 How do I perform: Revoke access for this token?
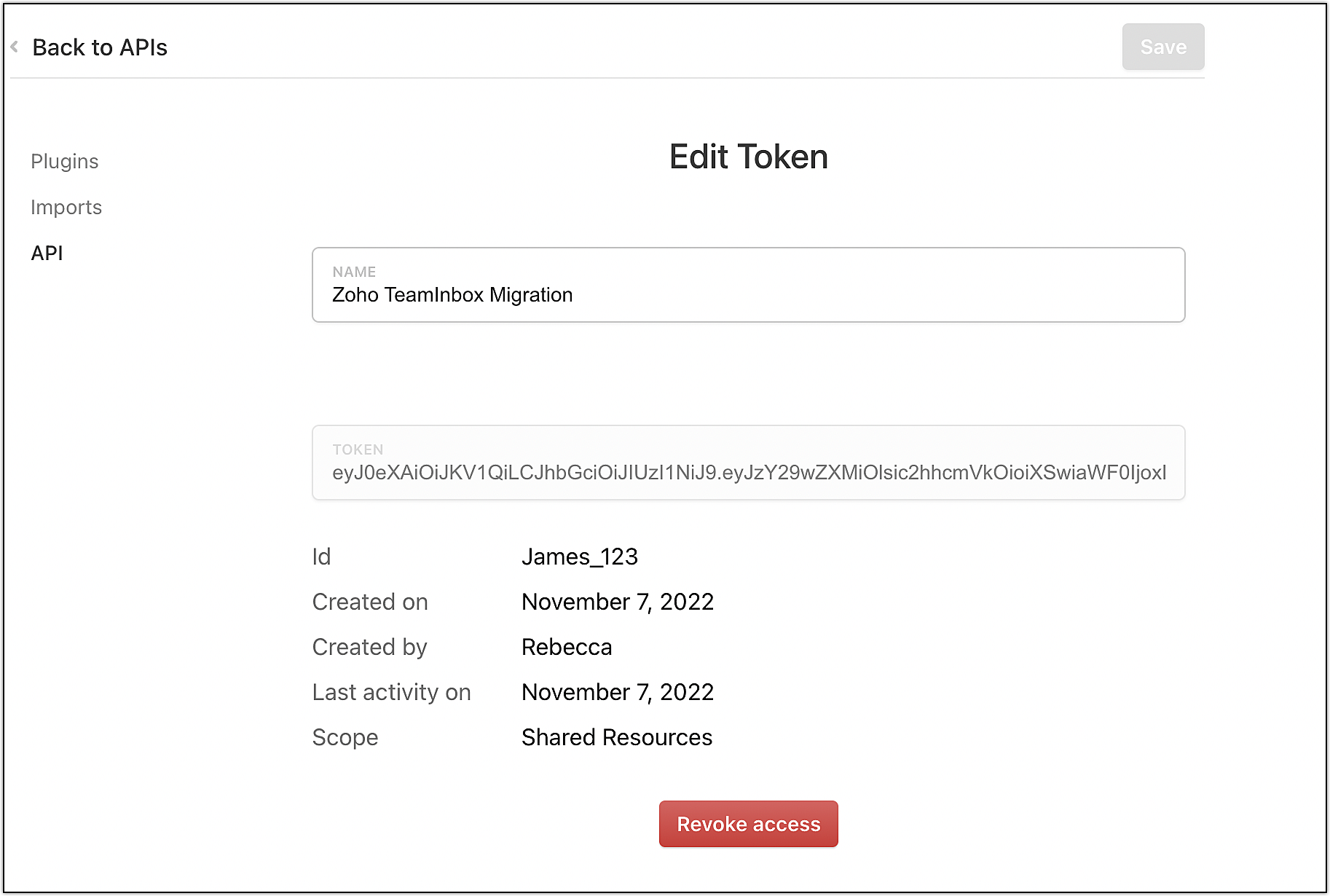pos(748,824)
